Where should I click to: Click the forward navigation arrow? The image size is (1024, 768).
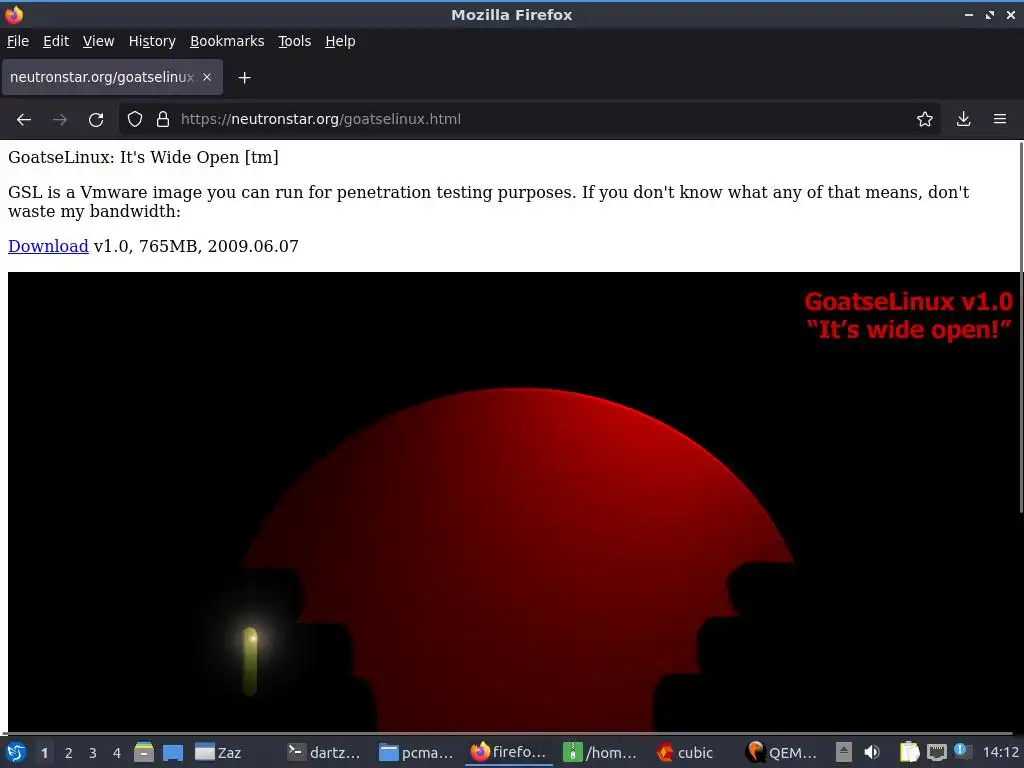click(x=60, y=120)
